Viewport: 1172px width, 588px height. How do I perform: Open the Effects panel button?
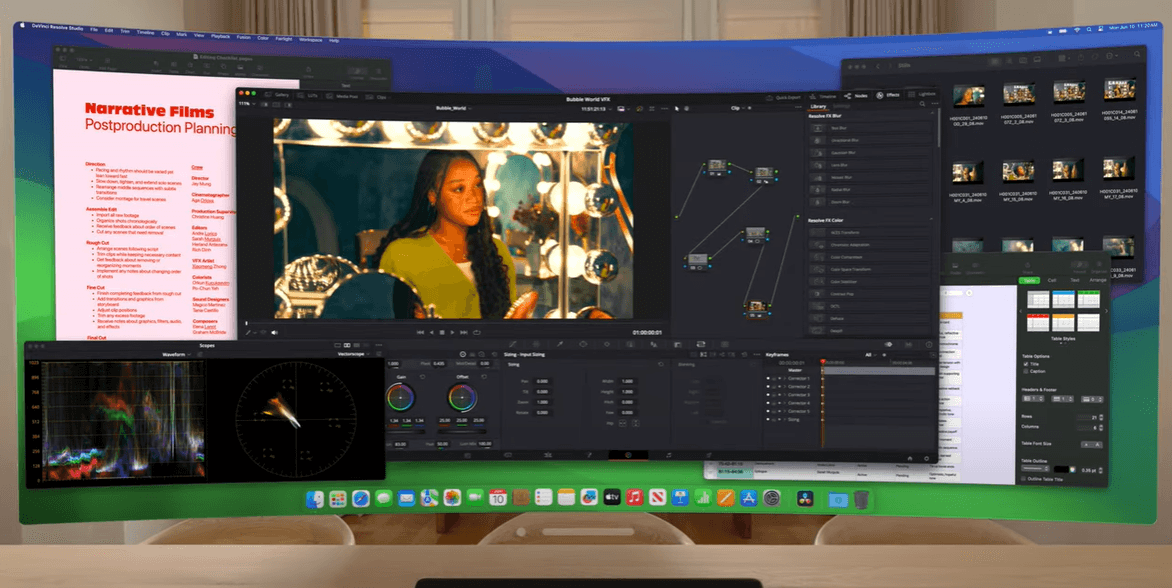(888, 95)
